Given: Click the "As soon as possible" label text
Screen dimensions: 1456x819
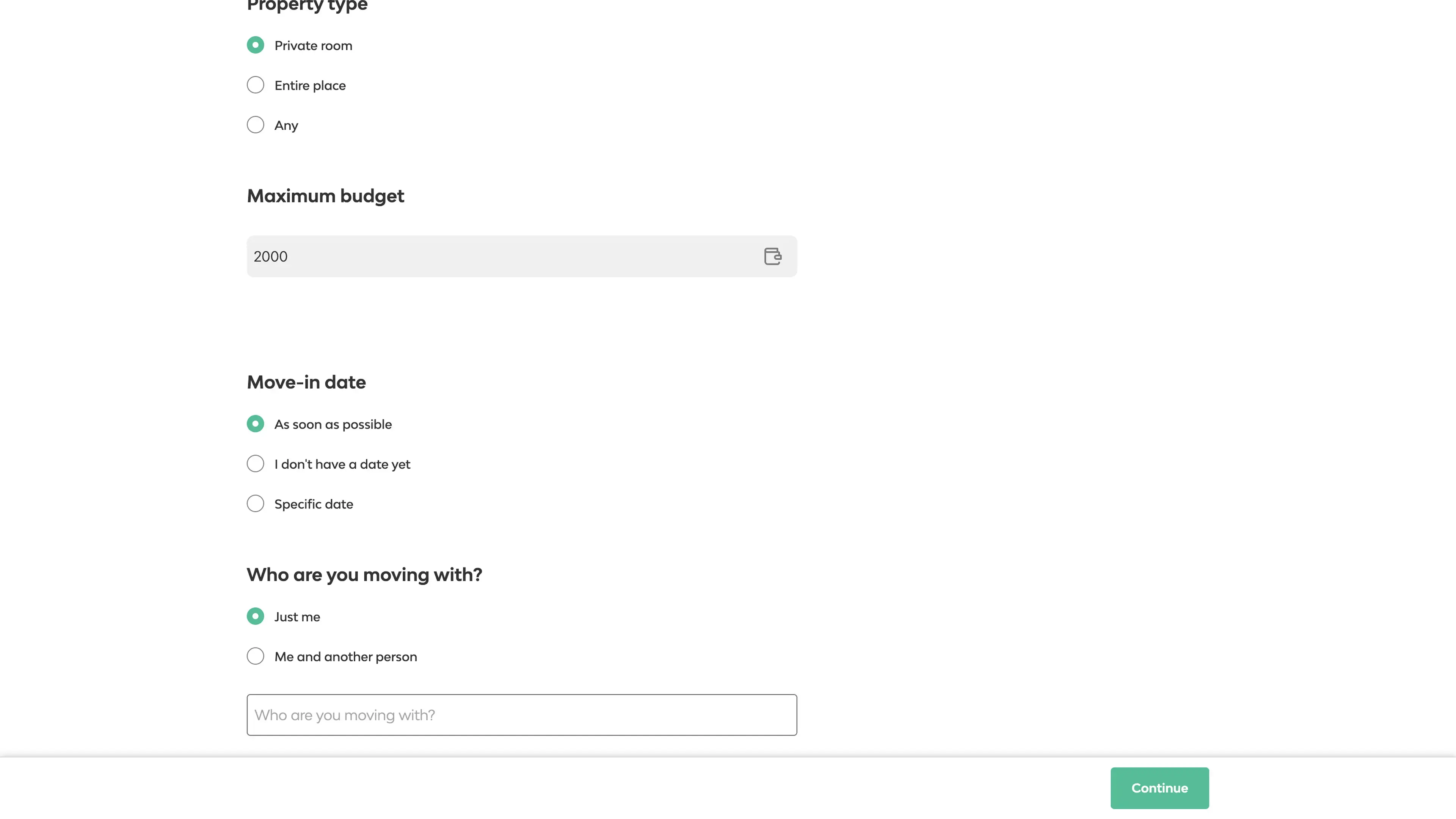Looking at the screenshot, I should click(x=333, y=425).
